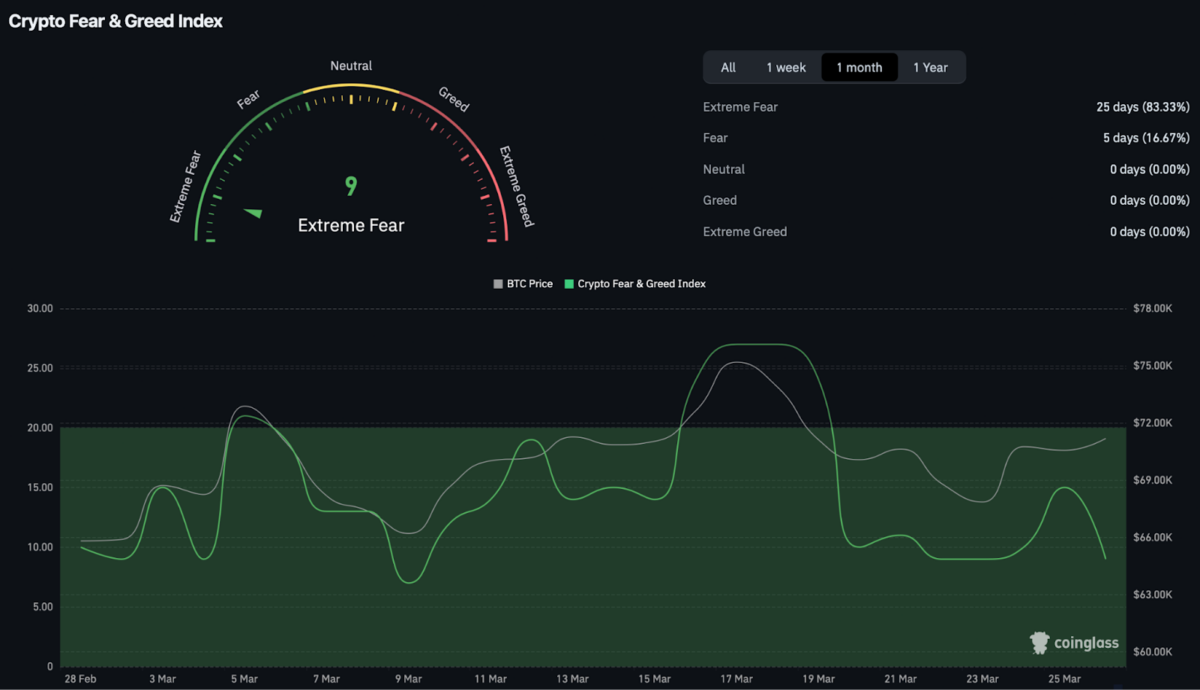The height and width of the screenshot is (690, 1200).
Task: Click the Crypto Fear & Greed Index page title
Action: click(116, 21)
